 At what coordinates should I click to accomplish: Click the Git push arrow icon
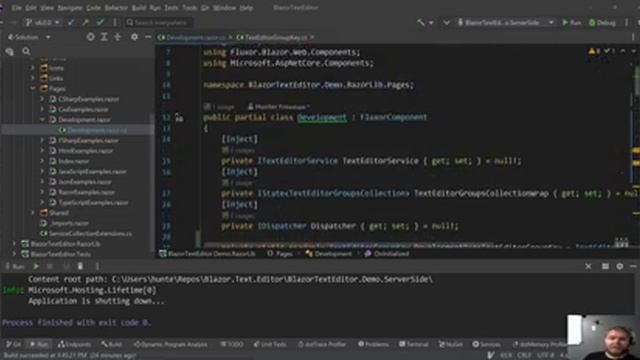coord(86,22)
